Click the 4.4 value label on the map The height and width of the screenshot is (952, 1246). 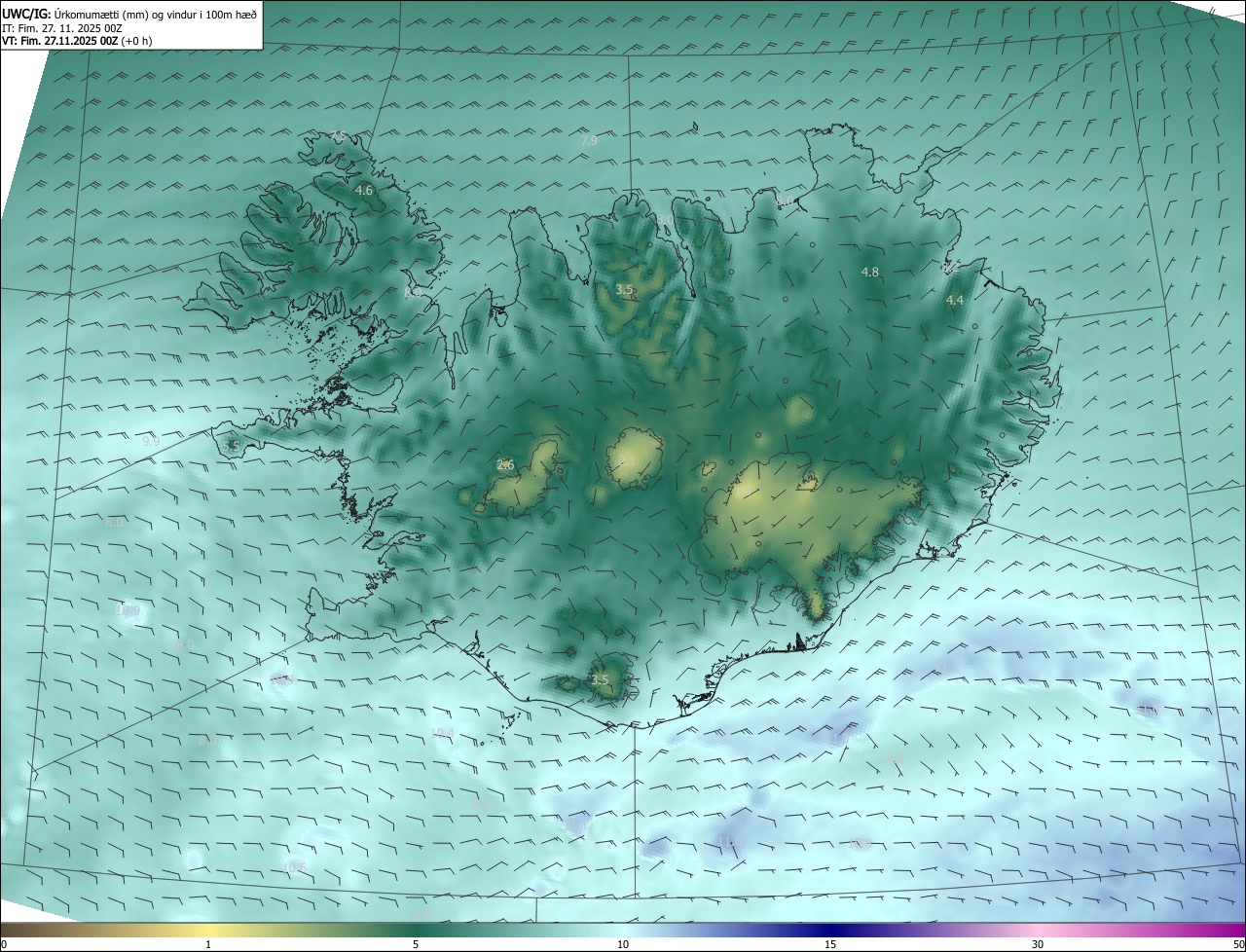(x=955, y=301)
